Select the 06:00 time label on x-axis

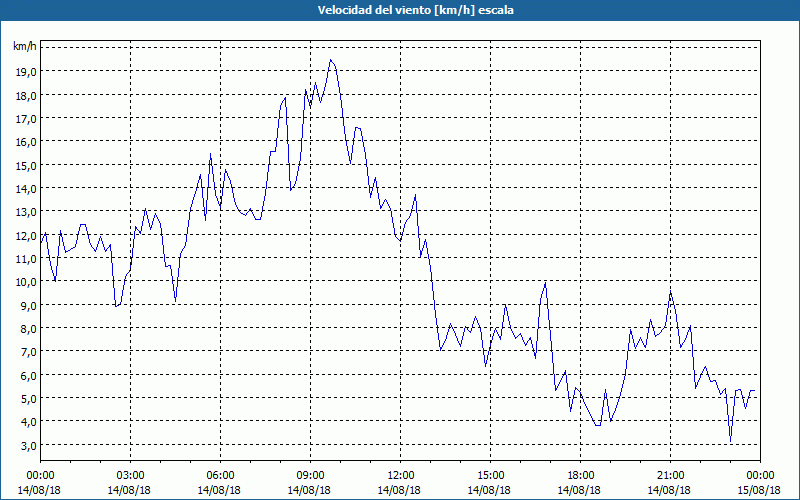220,476
